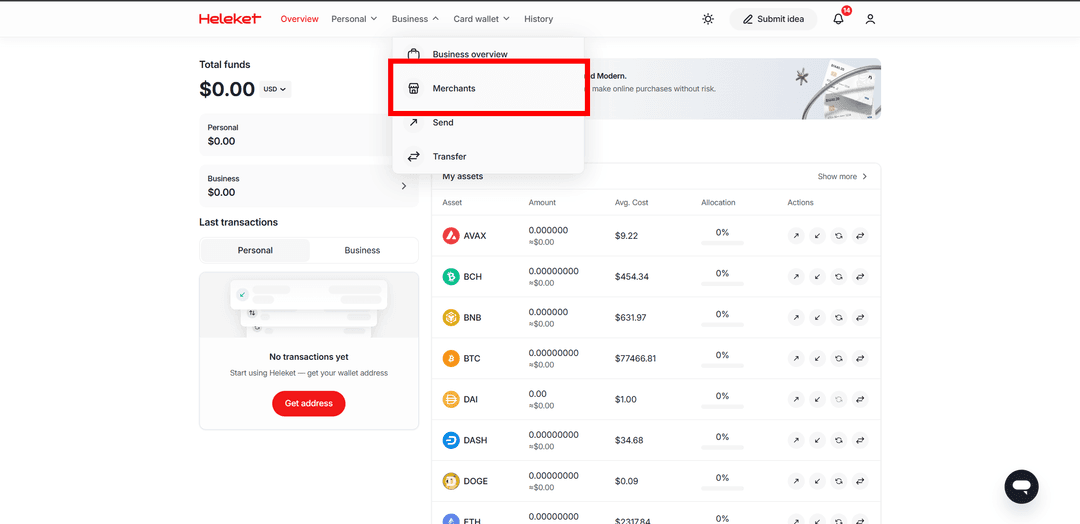Select Business overview menu item
The image size is (1080, 524).
pyautogui.click(x=488, y=54)
